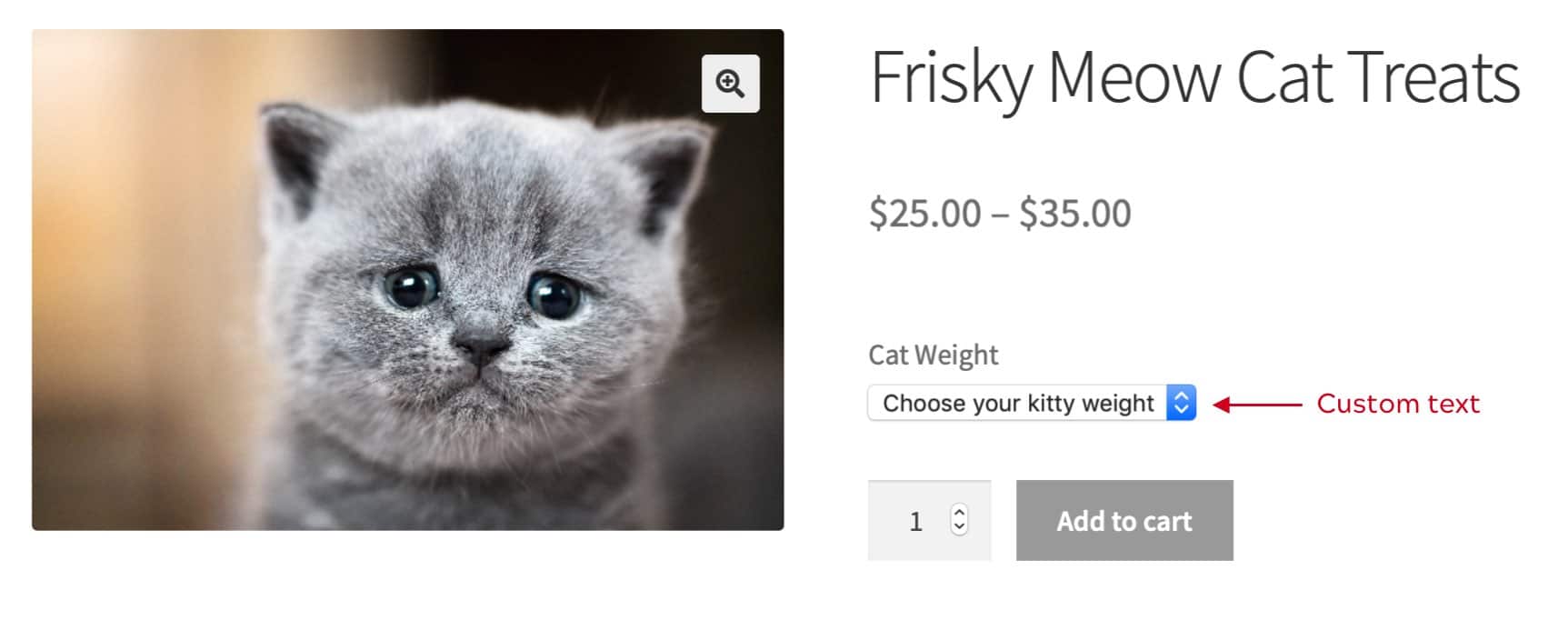Click the magnifier zoom icon on the photo
This screenshot has width=1568, height=620.
coord(730,84)
